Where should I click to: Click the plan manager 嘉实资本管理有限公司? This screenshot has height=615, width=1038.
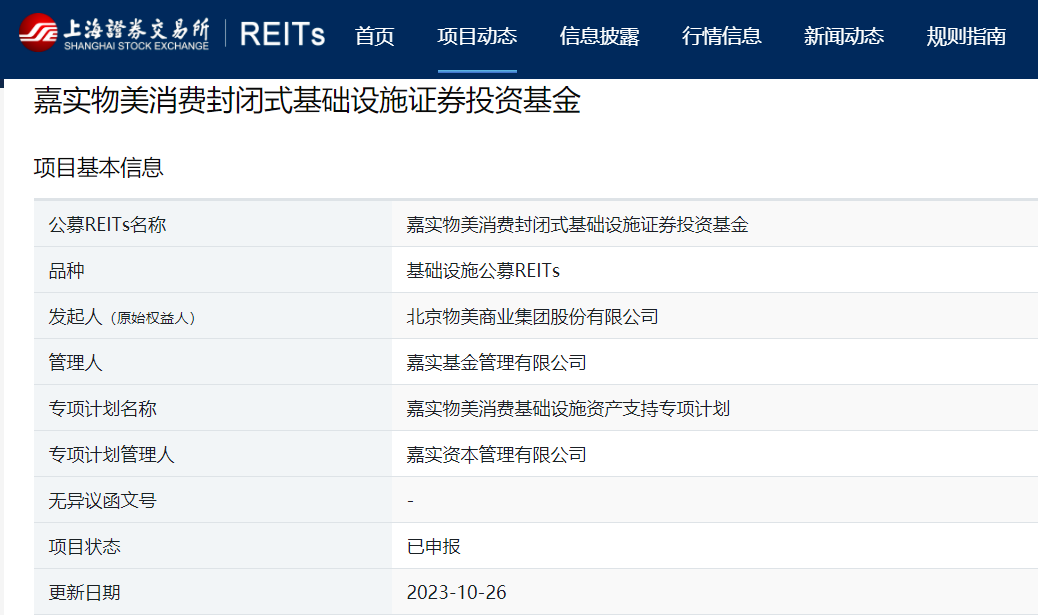coord(496,455)
